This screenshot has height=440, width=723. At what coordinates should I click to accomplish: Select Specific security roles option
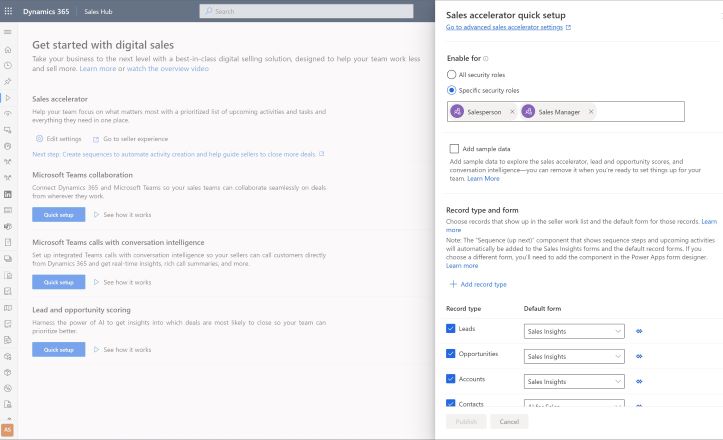pyautogui.click(x=451, y=90)
